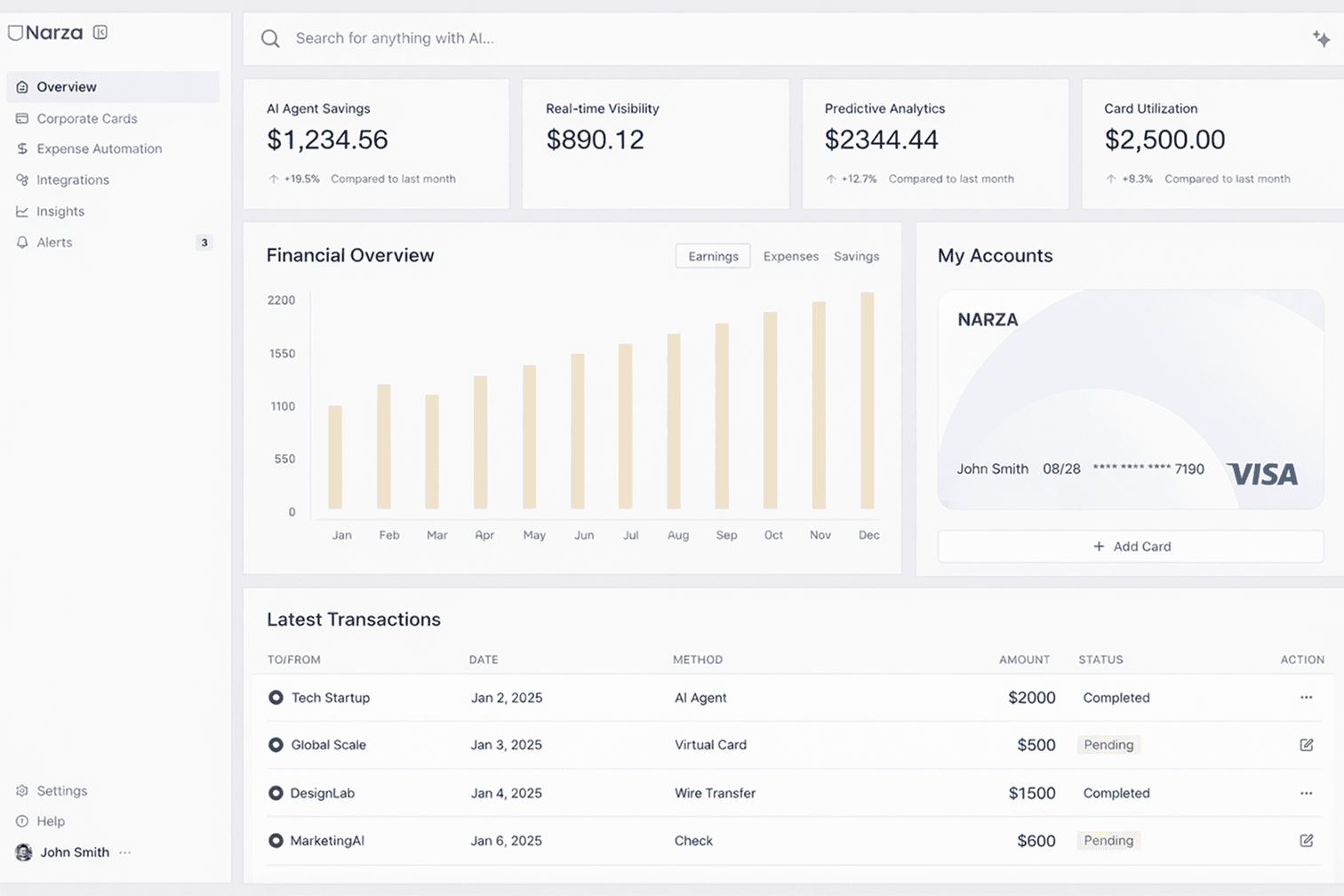Open Settings from the sidebar
Image resolution: width=1344 pixels, height=896 pixels.
(x=61, y=790)
